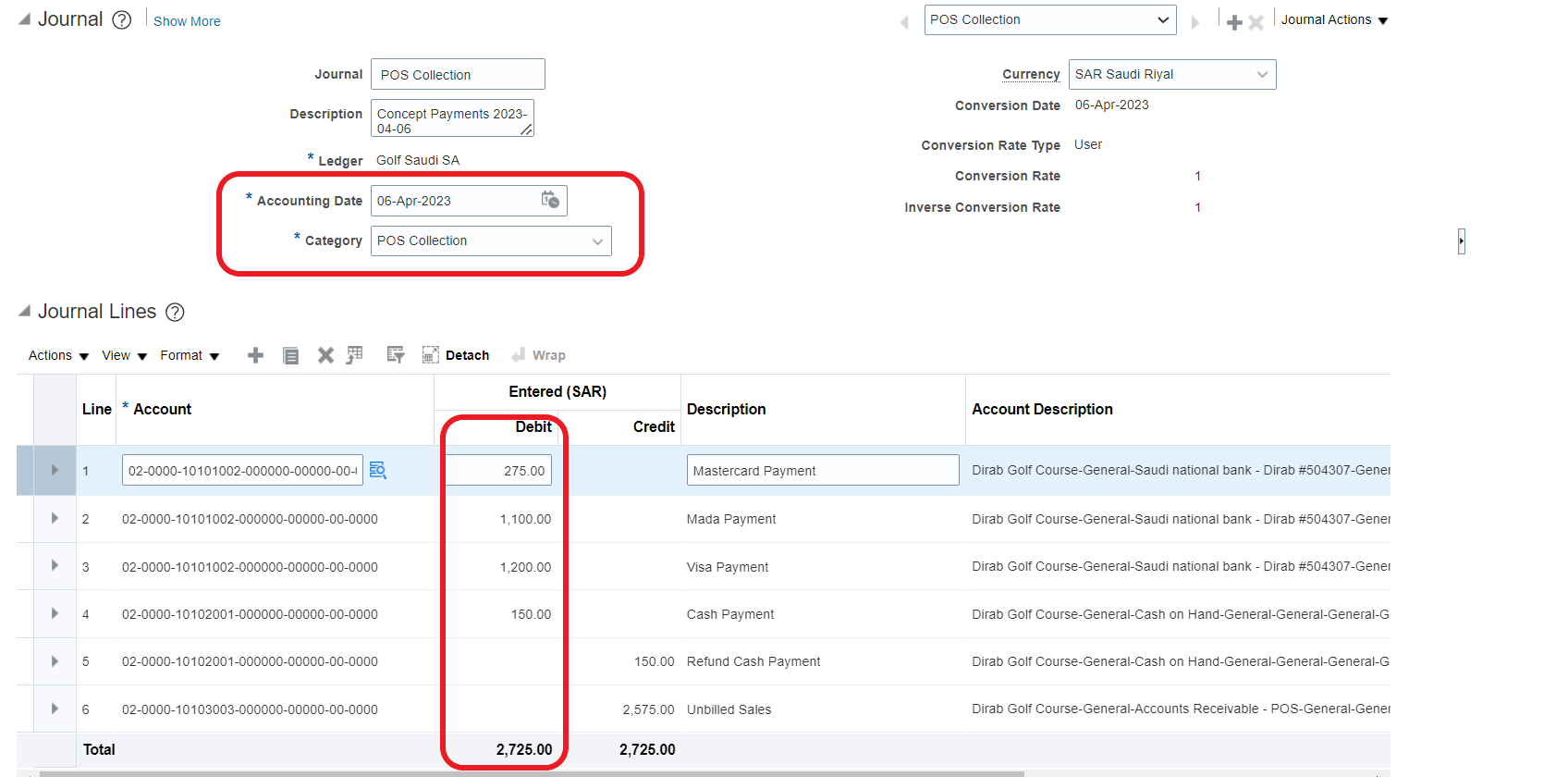Viewport: 1568px width, 777px height.
Task: Click the Show More link
Action: (187, 21)
